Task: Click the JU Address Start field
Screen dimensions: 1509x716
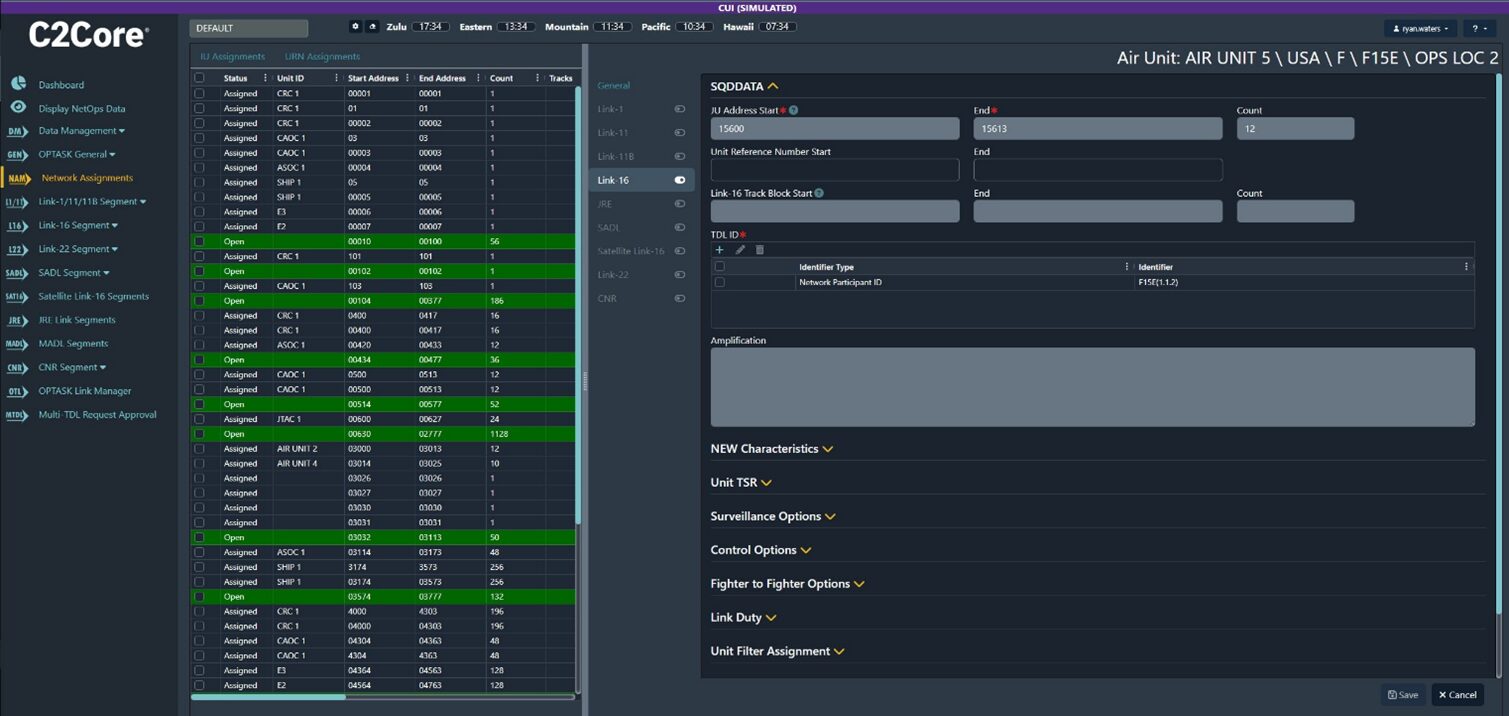Action: click(x=835, y=128)
